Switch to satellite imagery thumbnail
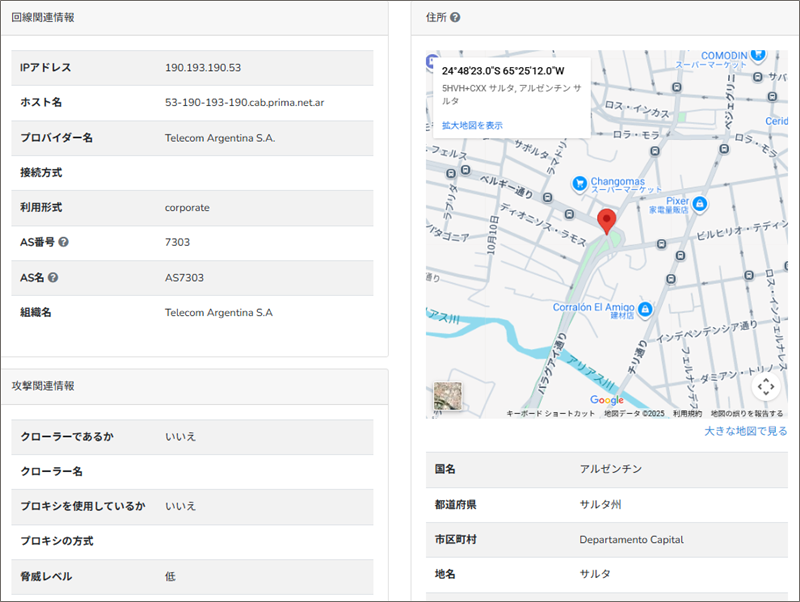The height and width of the screenshot is (602, 800). point(449,396)
